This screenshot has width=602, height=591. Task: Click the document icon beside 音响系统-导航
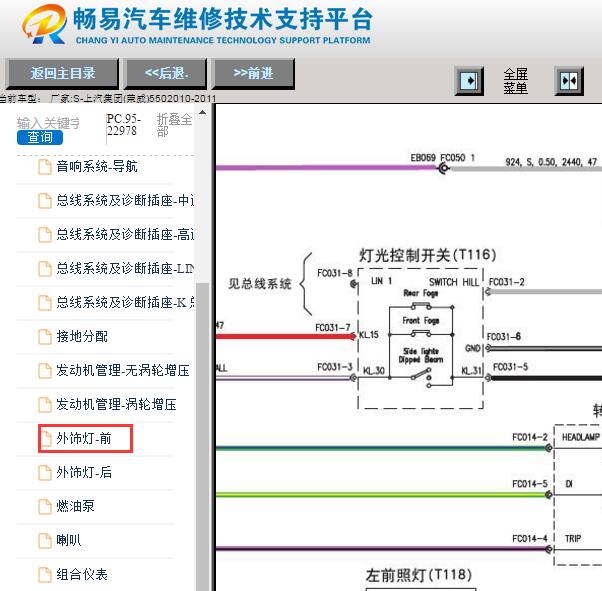(45, 167)
